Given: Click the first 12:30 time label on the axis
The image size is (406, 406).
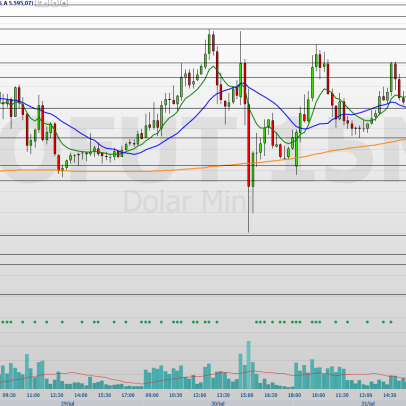Looking at the screenshot, I should tap(57, 395).
